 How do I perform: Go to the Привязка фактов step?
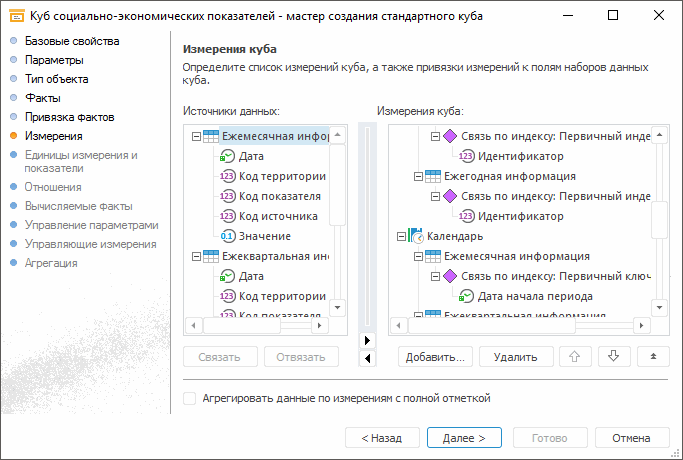[x=70, y=117]
